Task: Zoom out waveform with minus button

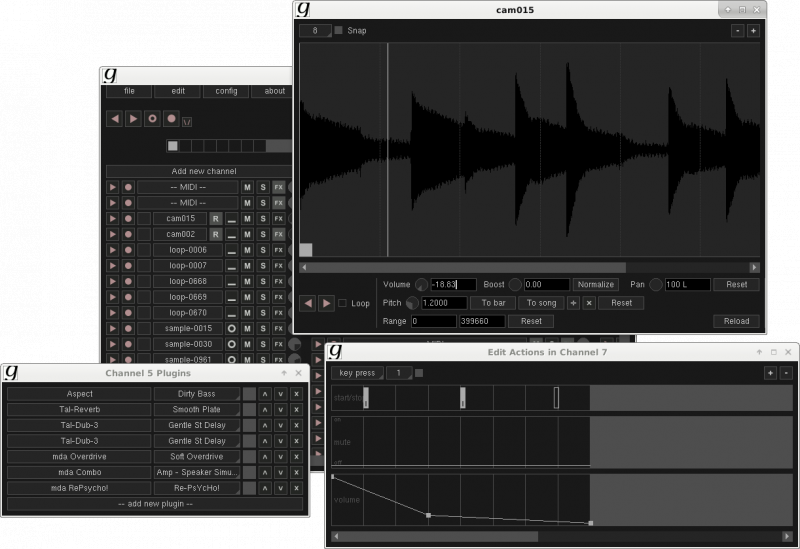Action: tap(738, 31)
